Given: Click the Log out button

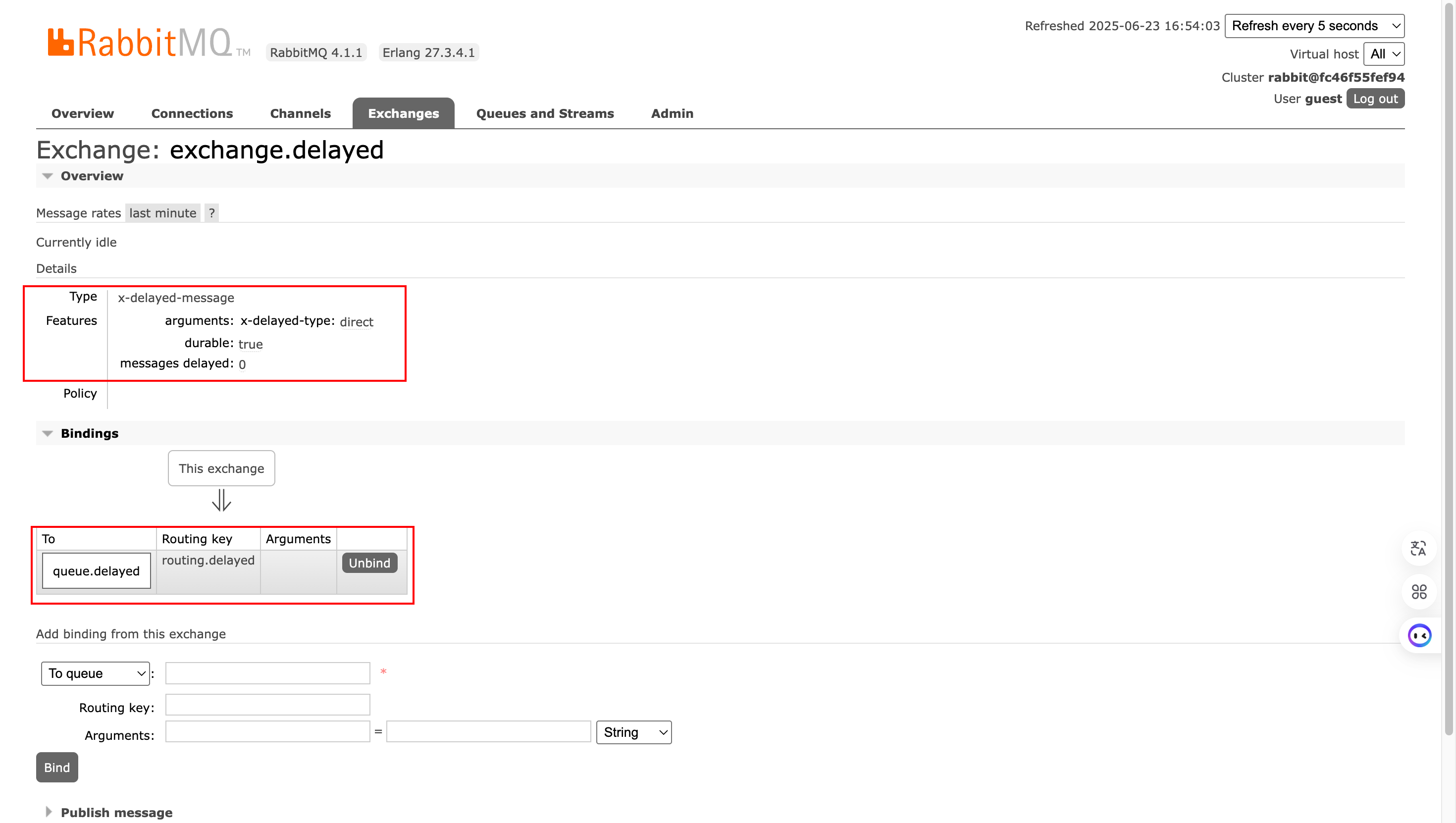Looking at the screenshot, I should [1375, 99].
